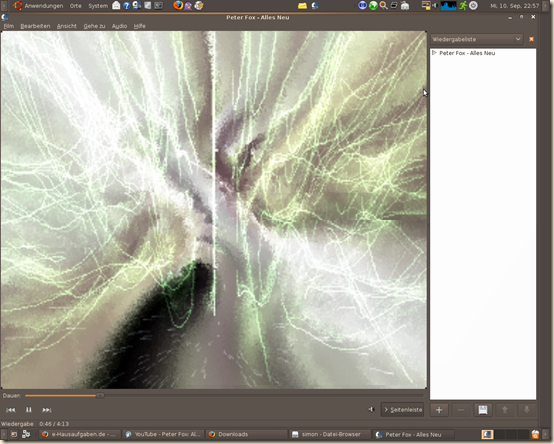Screen dimensions: 554x444
Task: Click the show desktop taskbar icon
Action: [x=14, y=434]
